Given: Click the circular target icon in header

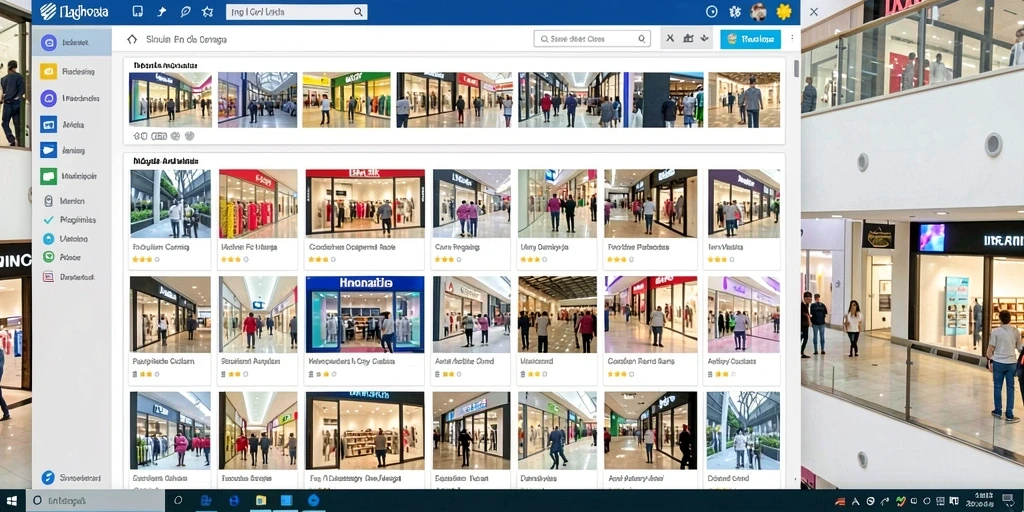Looking at the screenshot, I should click(x=712, y=12).
